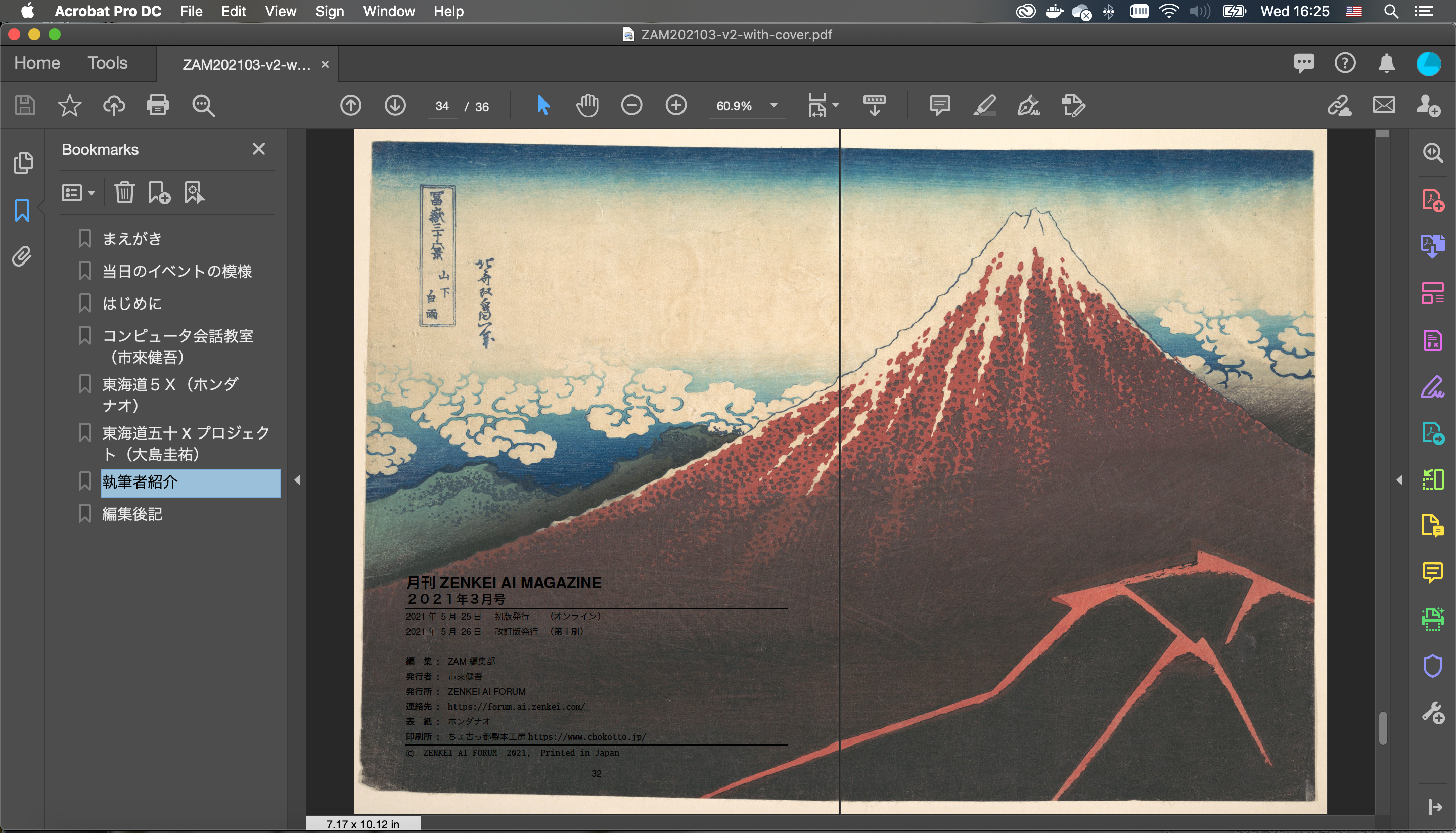Open the File menu

coord(191,11)
